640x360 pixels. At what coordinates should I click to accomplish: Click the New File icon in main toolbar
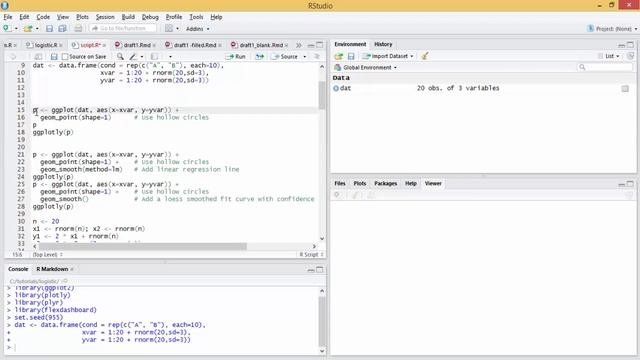click(7, 28)
